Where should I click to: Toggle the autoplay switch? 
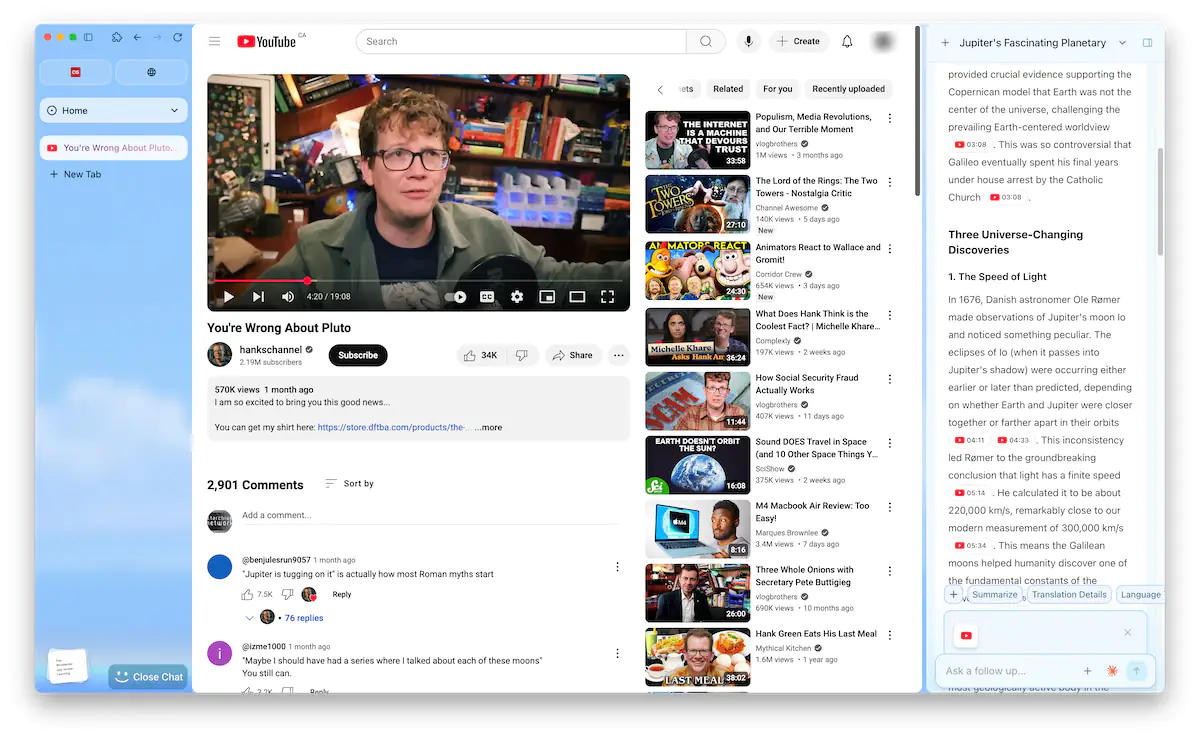point(456,296)
